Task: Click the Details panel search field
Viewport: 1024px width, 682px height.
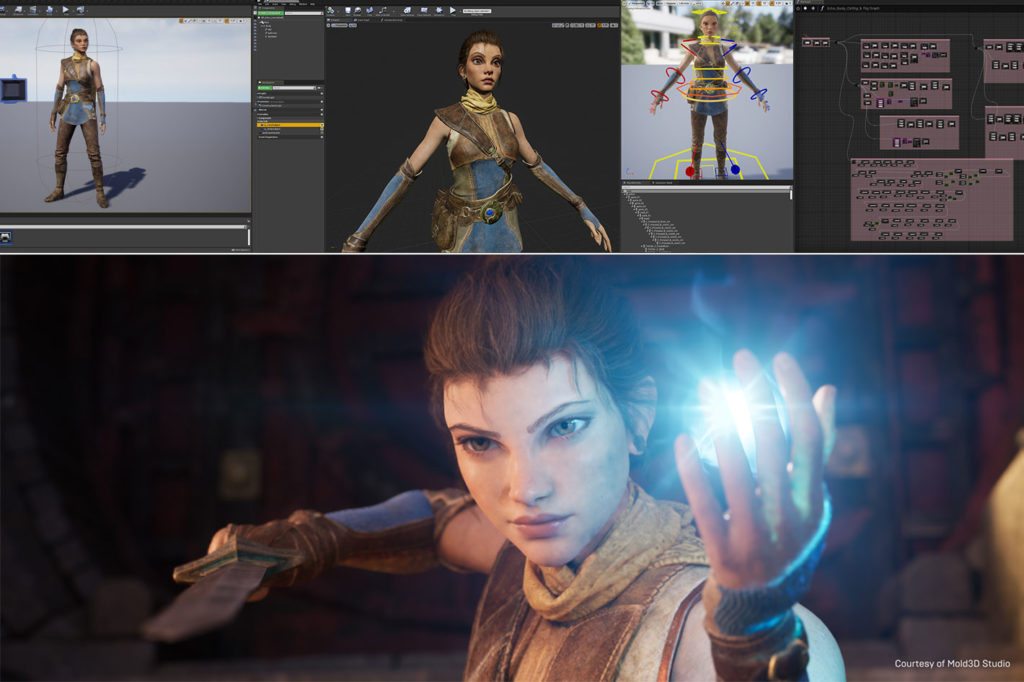Action: (294, 88)
